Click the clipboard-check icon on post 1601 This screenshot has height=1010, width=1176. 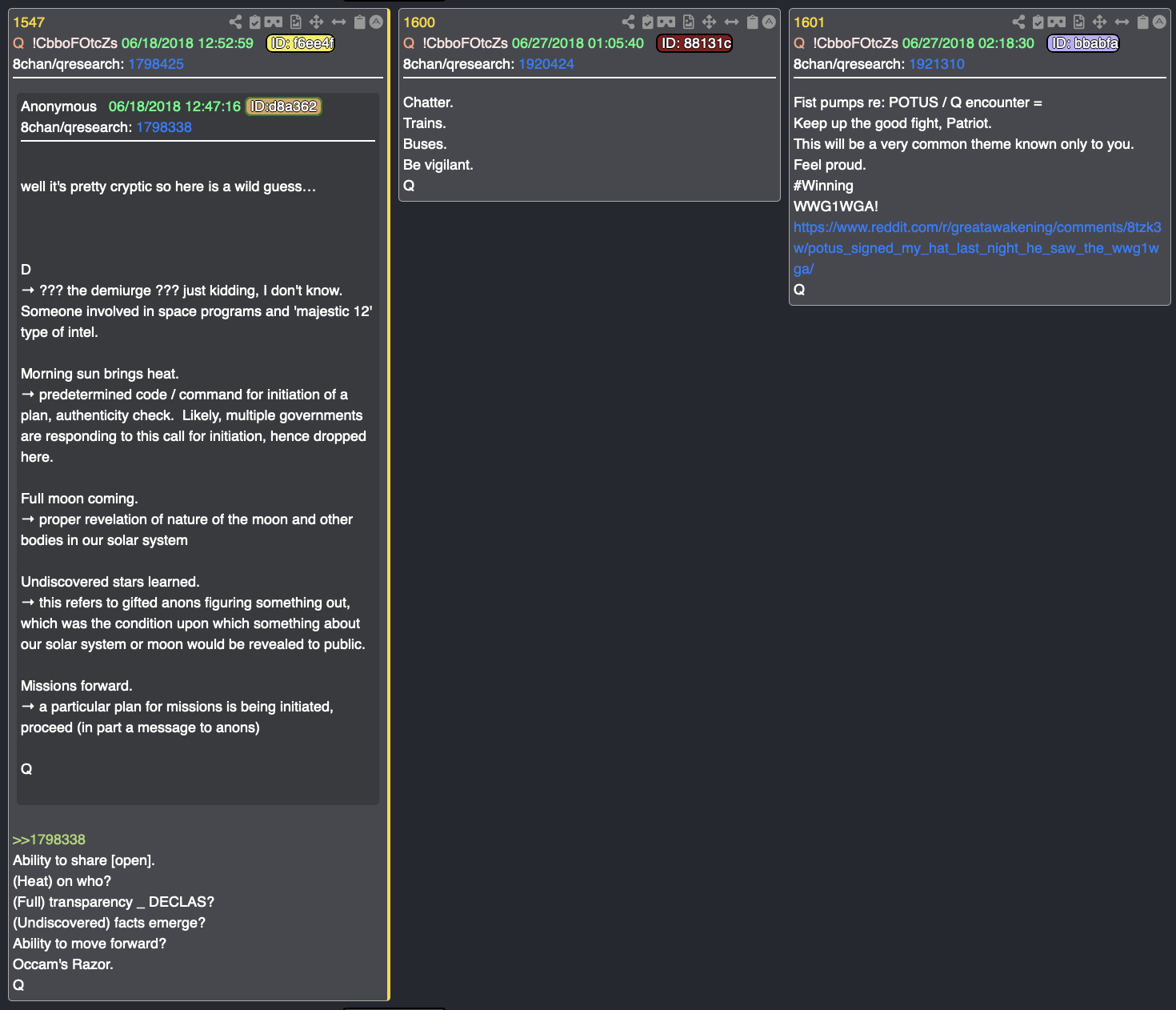1038,22
